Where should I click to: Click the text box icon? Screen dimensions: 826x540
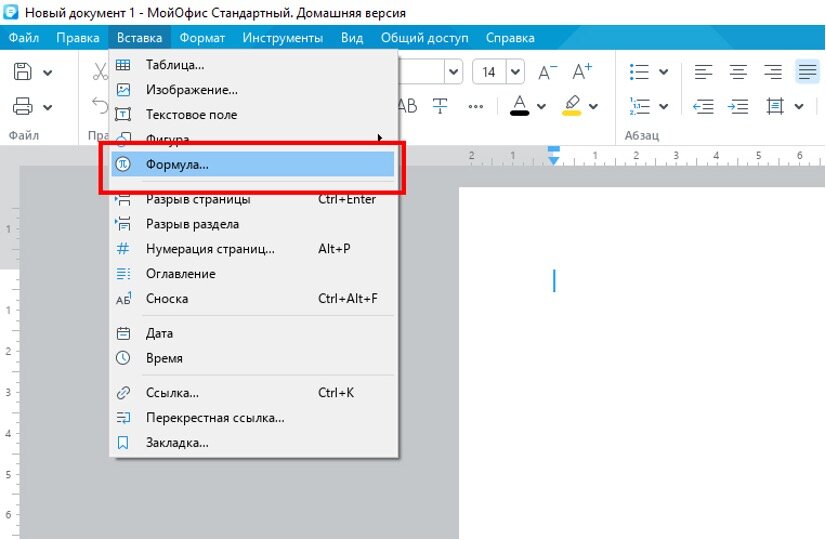click(x=123, y=114)
